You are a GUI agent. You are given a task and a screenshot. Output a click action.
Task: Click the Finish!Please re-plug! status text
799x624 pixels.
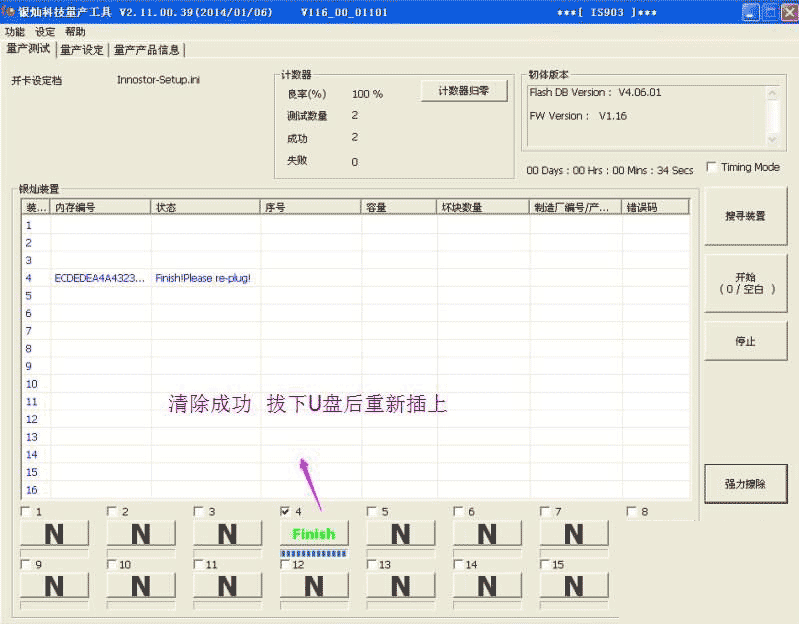203,278
